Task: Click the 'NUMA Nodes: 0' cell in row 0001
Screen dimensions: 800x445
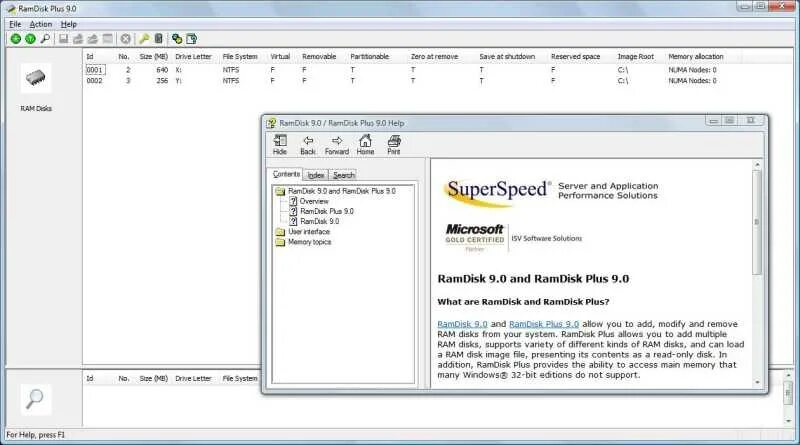Action: point(692,70)
